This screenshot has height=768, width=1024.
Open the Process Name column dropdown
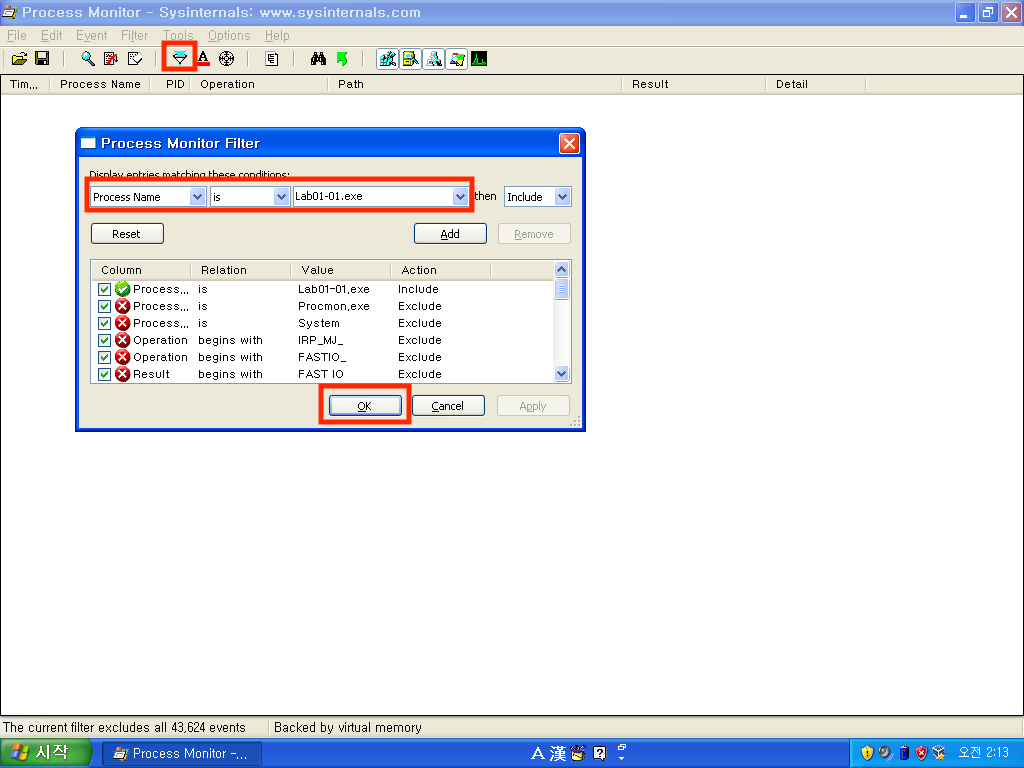coord(197,197)
